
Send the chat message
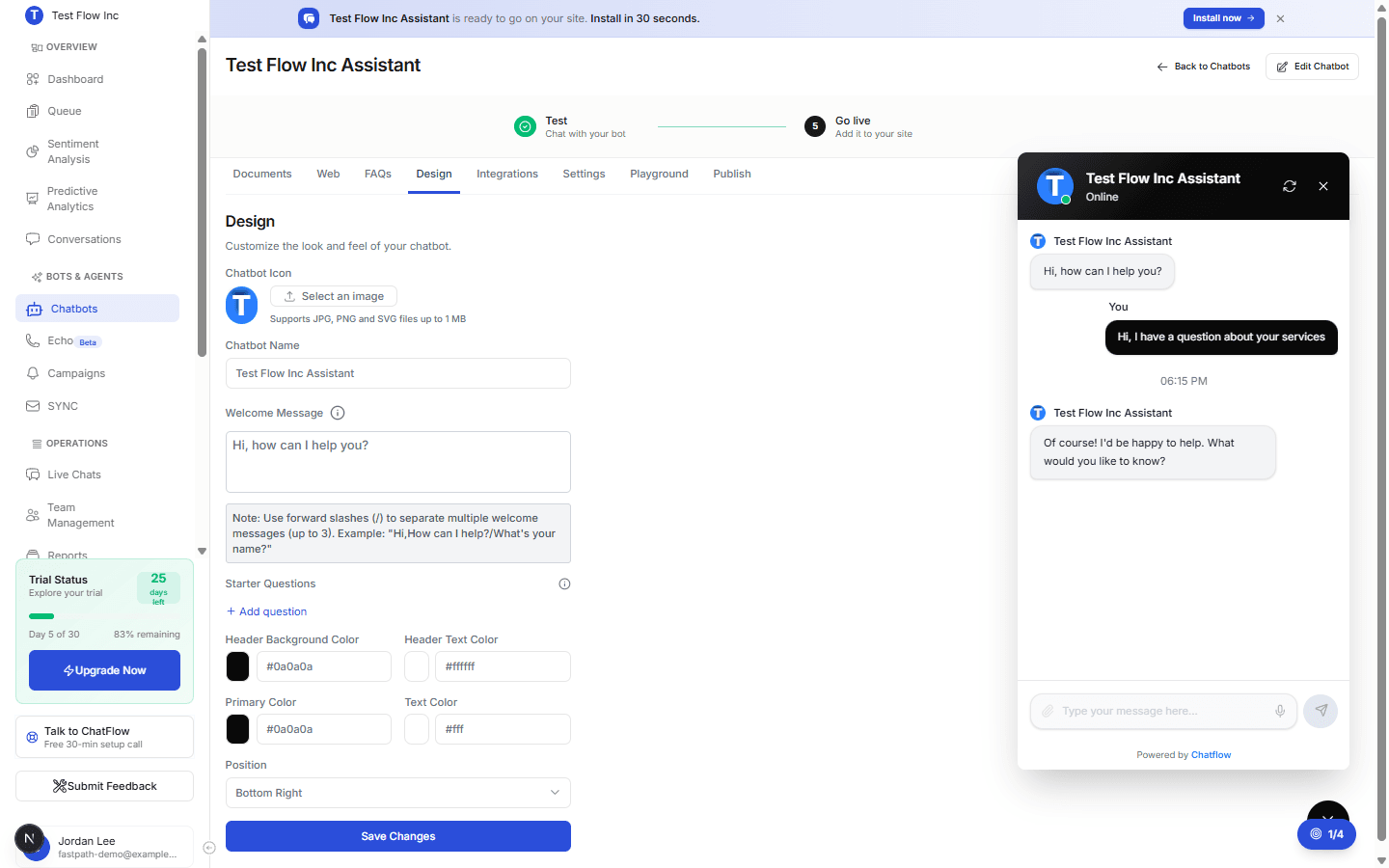point(1321,711)
